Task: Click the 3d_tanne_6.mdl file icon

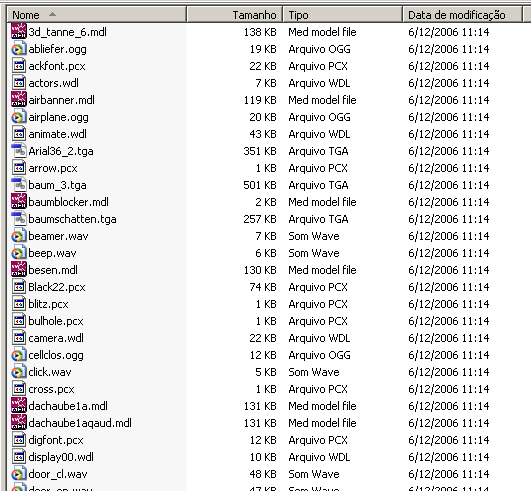Action: coord(19,32)
